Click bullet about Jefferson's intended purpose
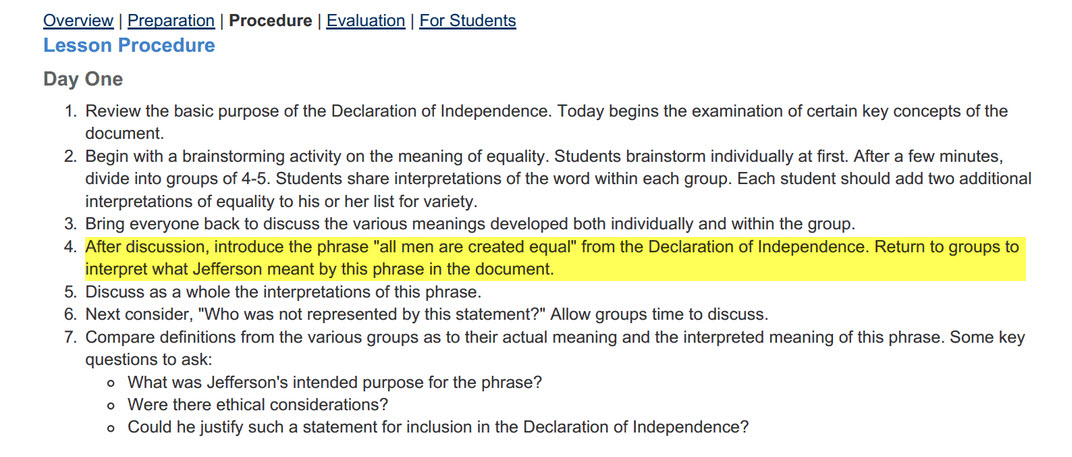Image resolution: width=1072 pixels, height=457 pixels. pos(335,382)
